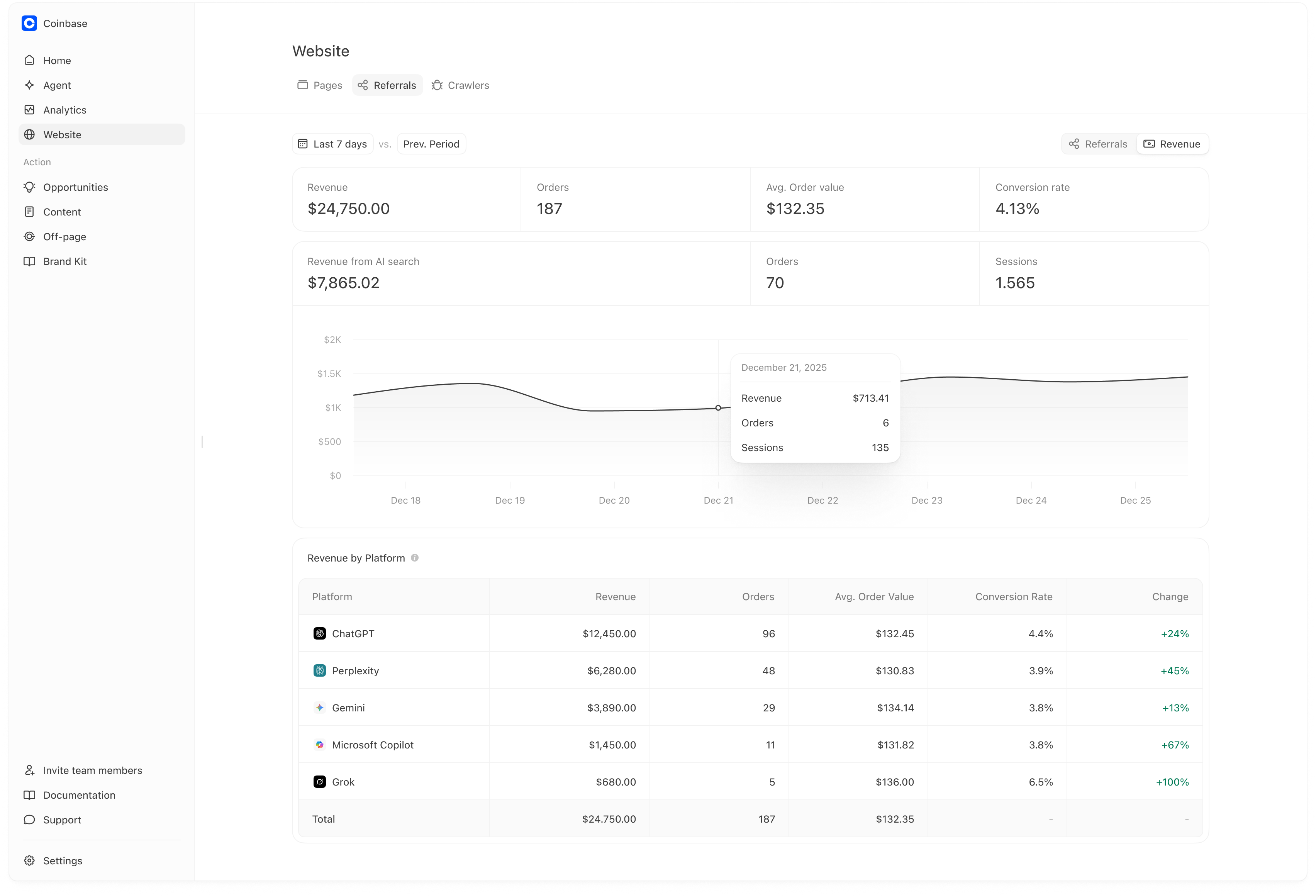
Task: Click the Gemini platform icon
Action: coord(320,708)
